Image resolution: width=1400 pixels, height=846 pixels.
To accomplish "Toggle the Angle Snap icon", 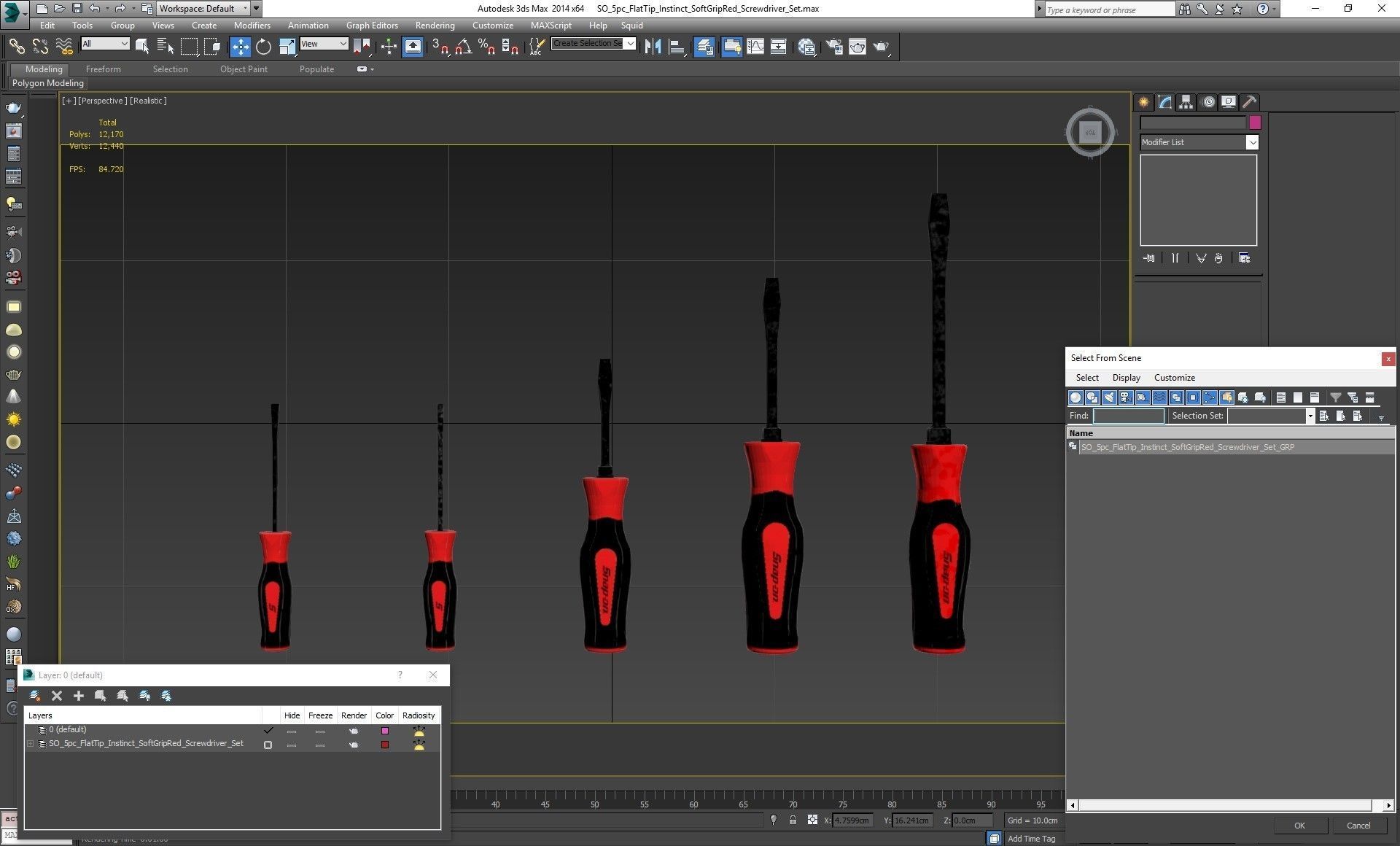I will pyautogui.click(x=463, y=47).
